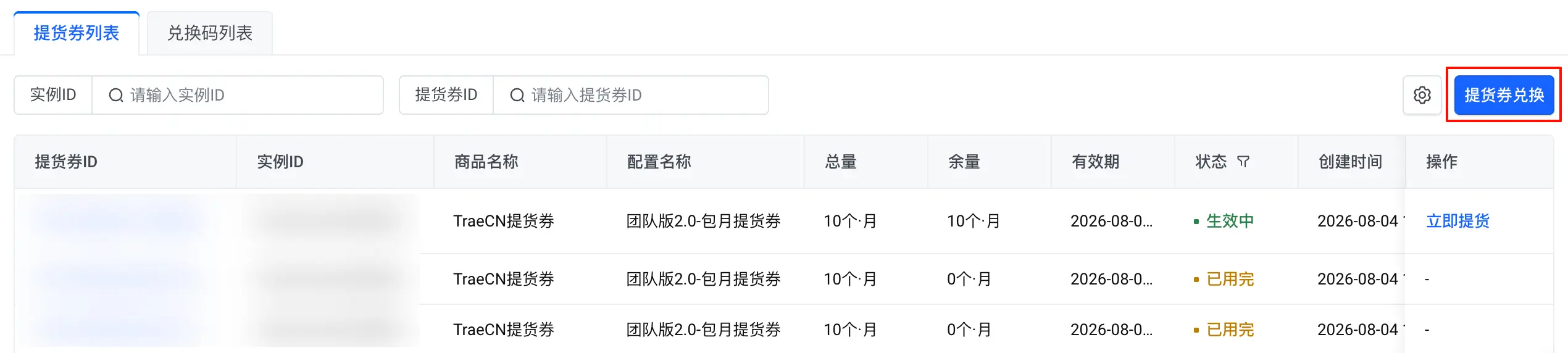Click truncated expiry date in first row
Viewport: 1568px width, 353px height.
(1111, 221)
